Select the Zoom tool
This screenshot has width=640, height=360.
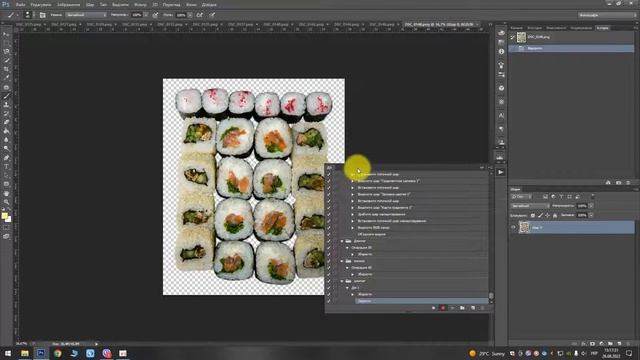point(6,202)
